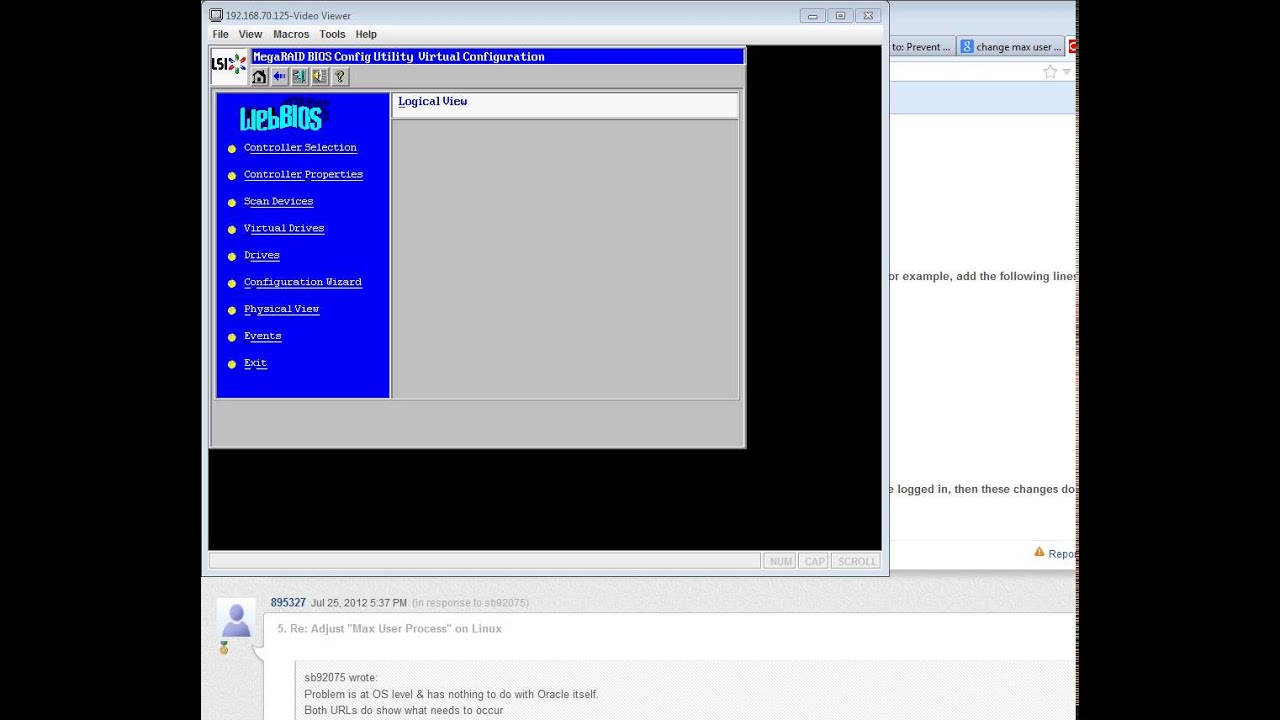The width and height of the screenshot is (1280, 720).
Task: Switch to Physical View
Action: coord(281,310)
